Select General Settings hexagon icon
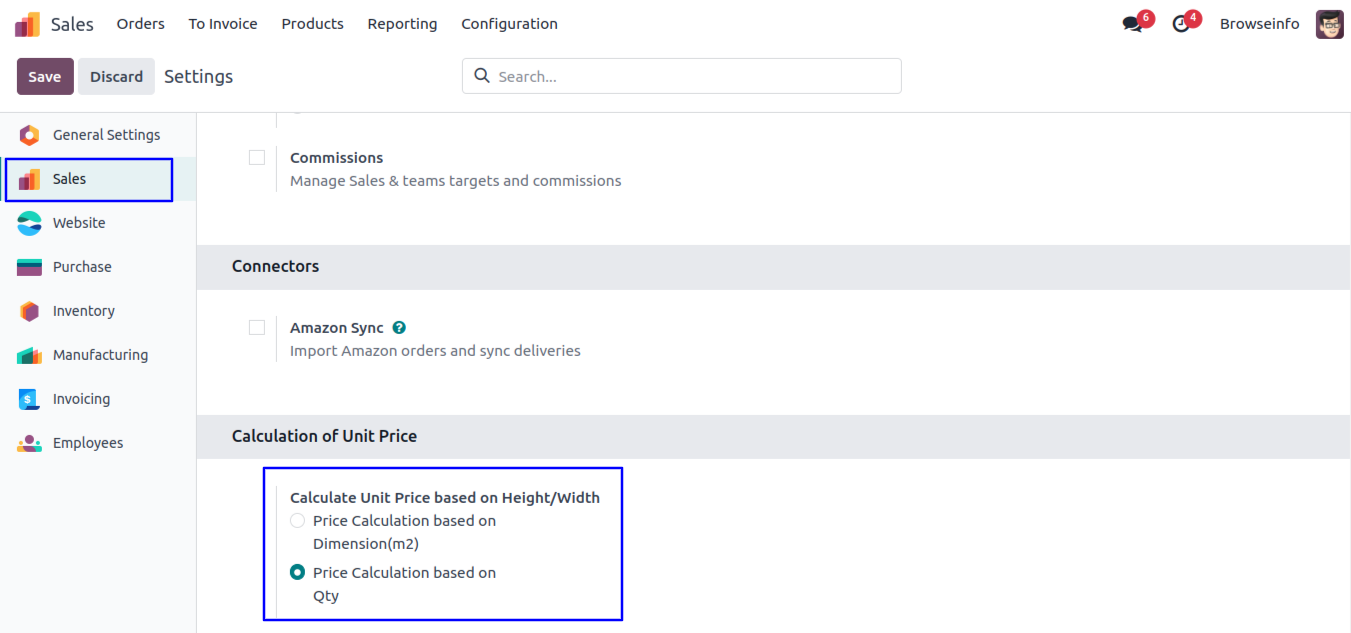 [x=29, y=135]
